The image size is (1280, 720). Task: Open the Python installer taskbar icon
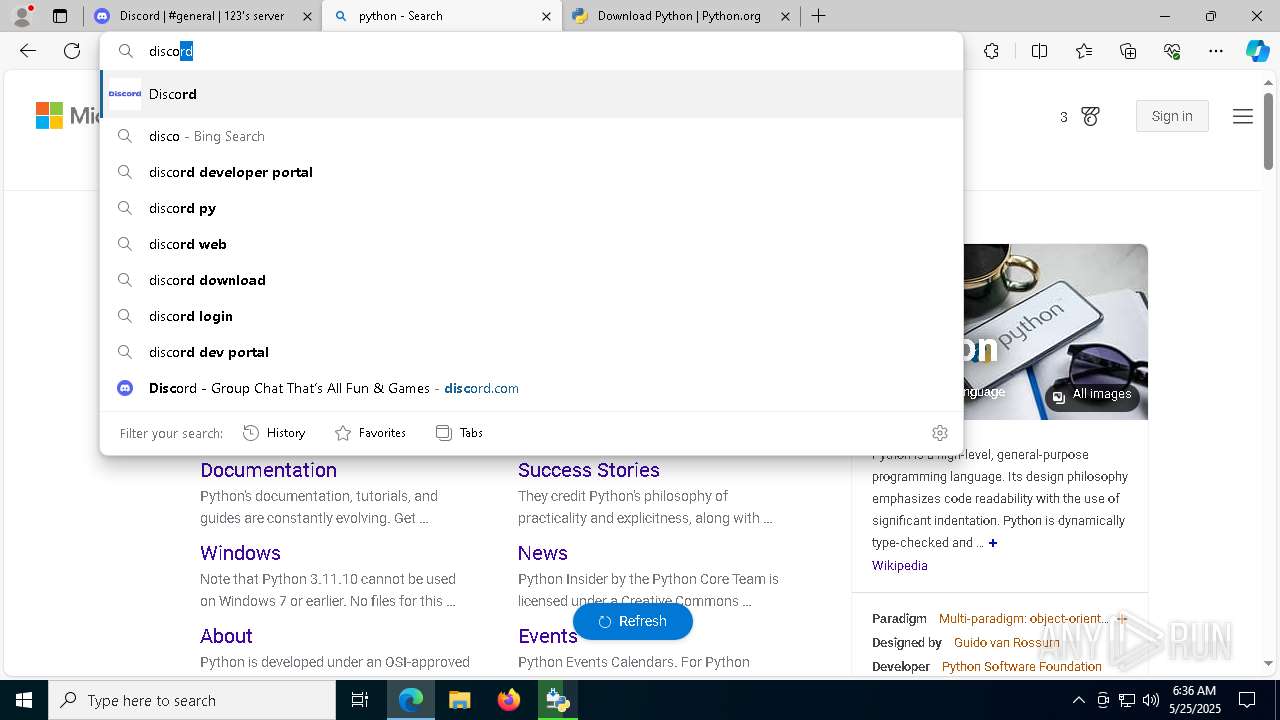pyautogui.click(x=558, y=700)
